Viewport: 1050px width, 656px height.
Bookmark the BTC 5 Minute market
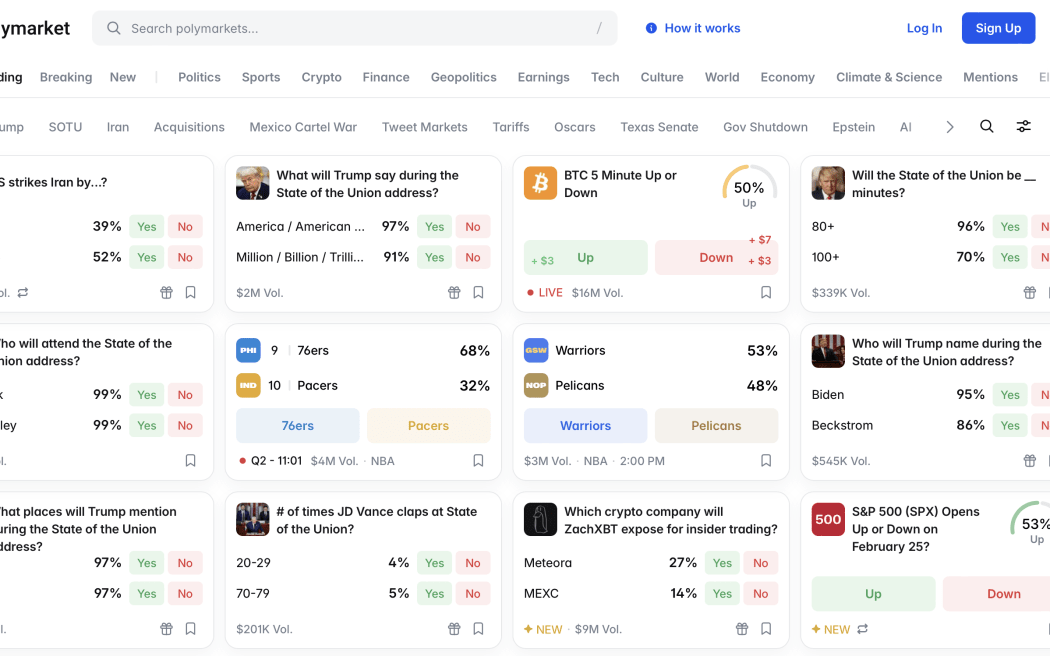coord(766,293)
